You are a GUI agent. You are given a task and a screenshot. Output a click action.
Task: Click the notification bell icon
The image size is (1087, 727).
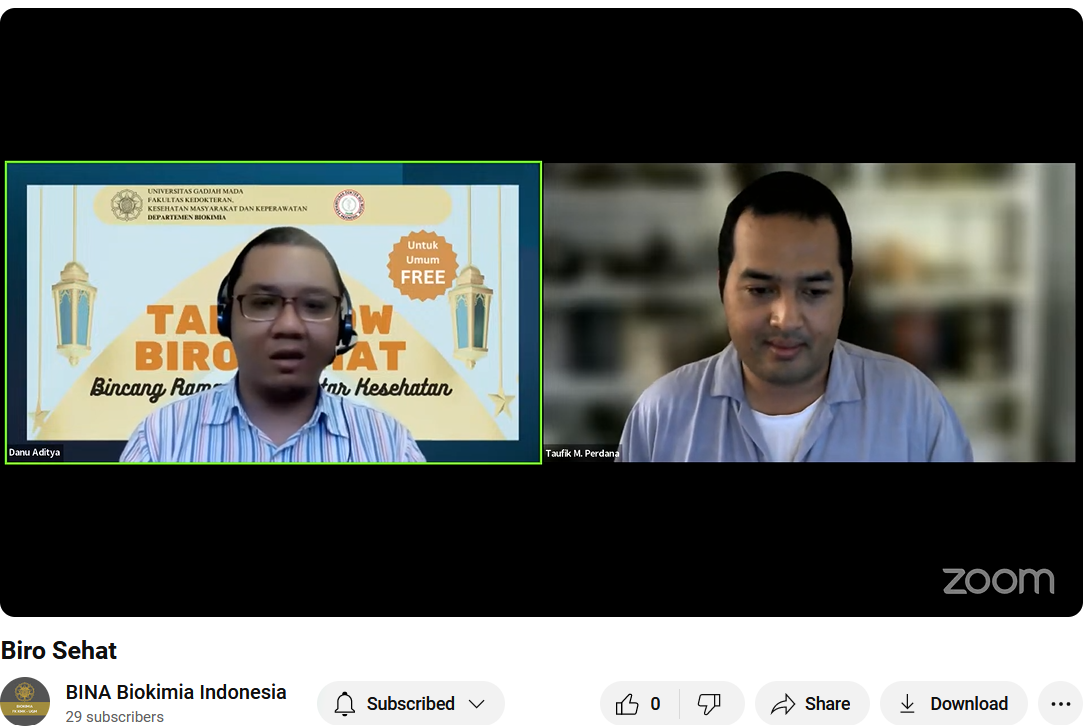345,704
